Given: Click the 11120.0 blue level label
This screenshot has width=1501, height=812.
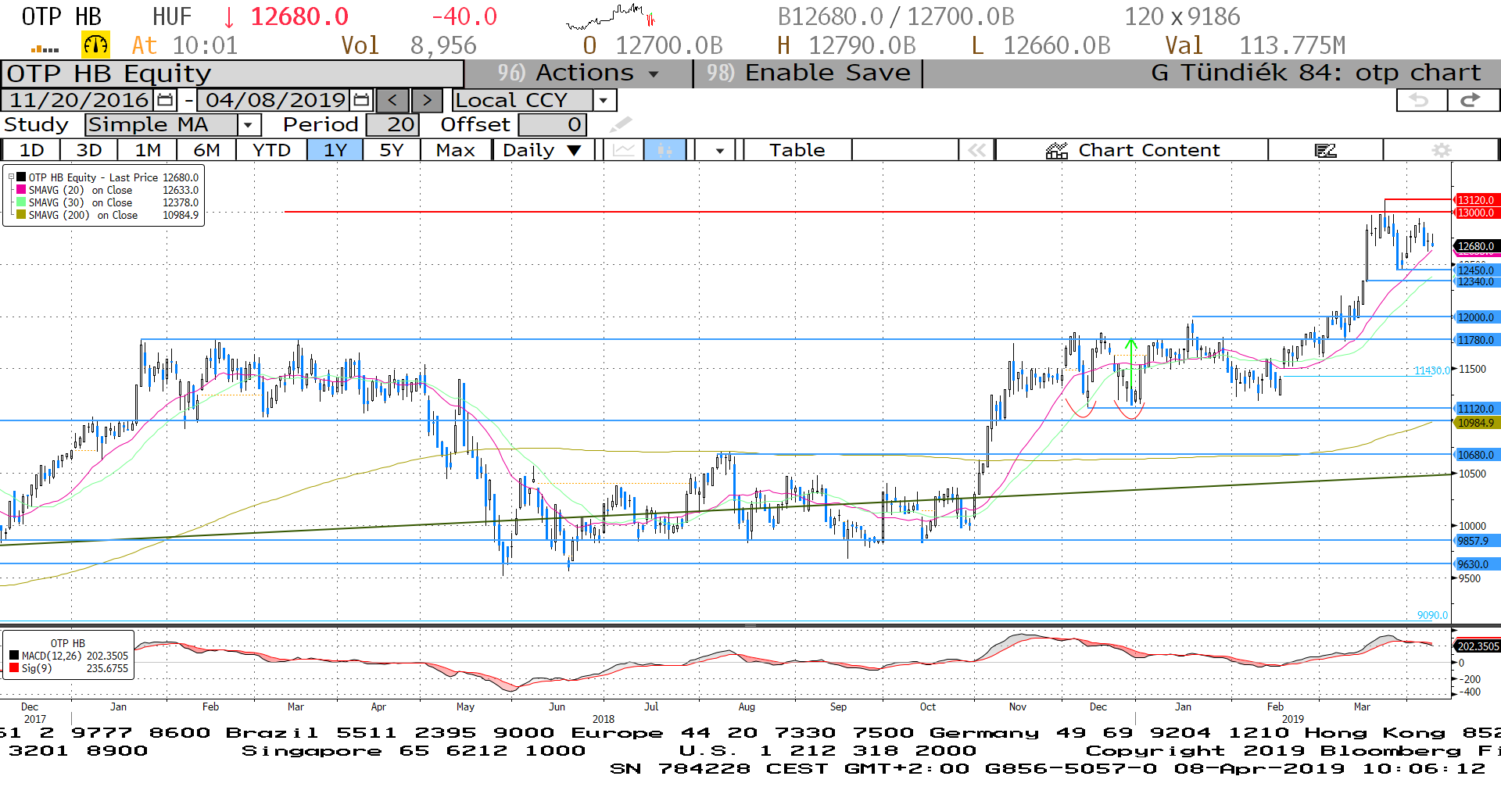Looking at the screenshot, I should point(1476,409).
